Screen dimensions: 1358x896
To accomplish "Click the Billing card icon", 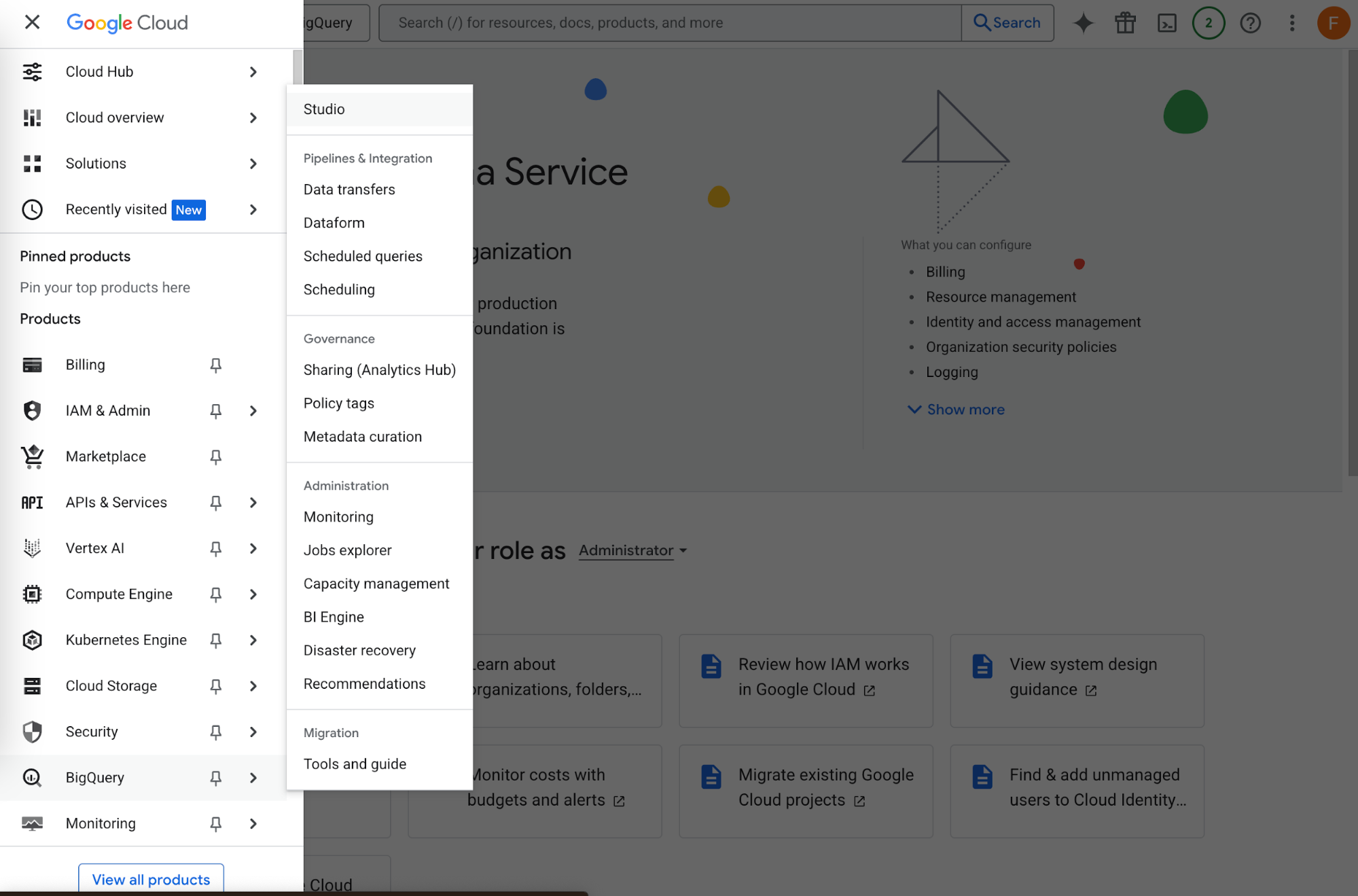I will pyautogui.click(x=32, y=365).
